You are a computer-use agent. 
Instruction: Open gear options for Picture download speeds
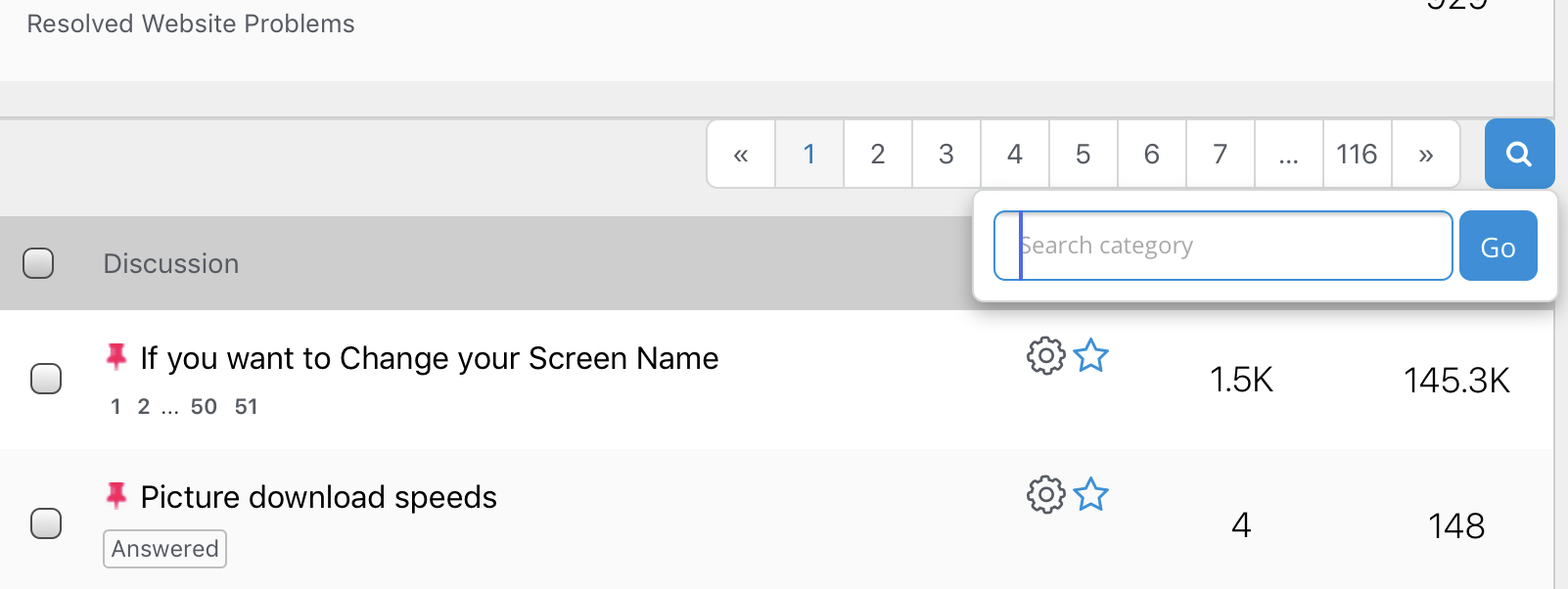(x=1045, y=495)
